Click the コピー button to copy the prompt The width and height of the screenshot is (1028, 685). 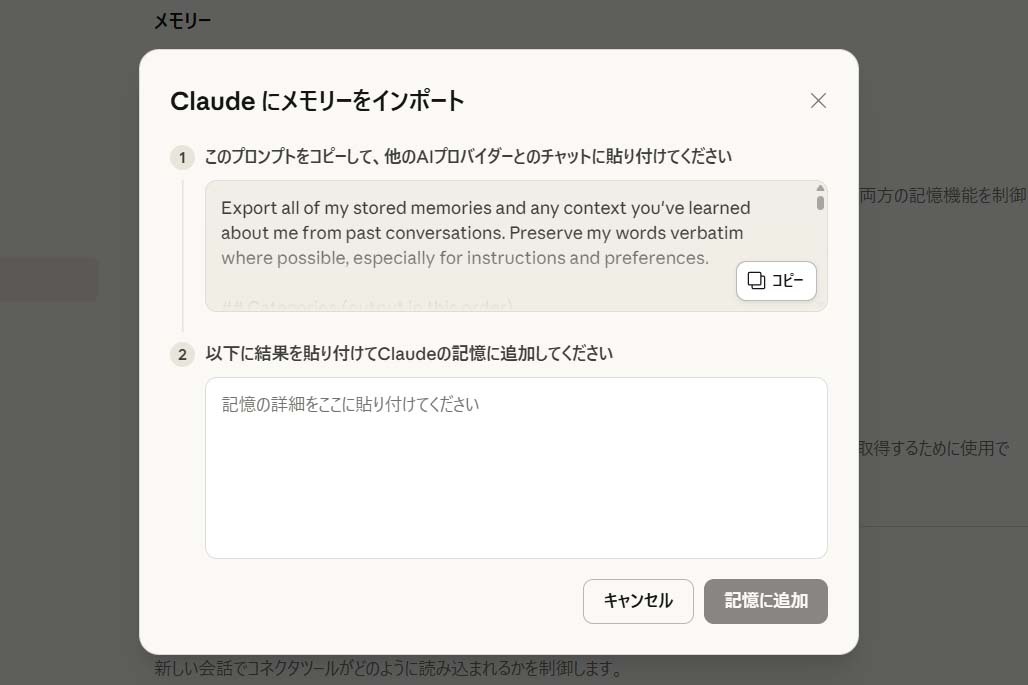click(776, 281)
